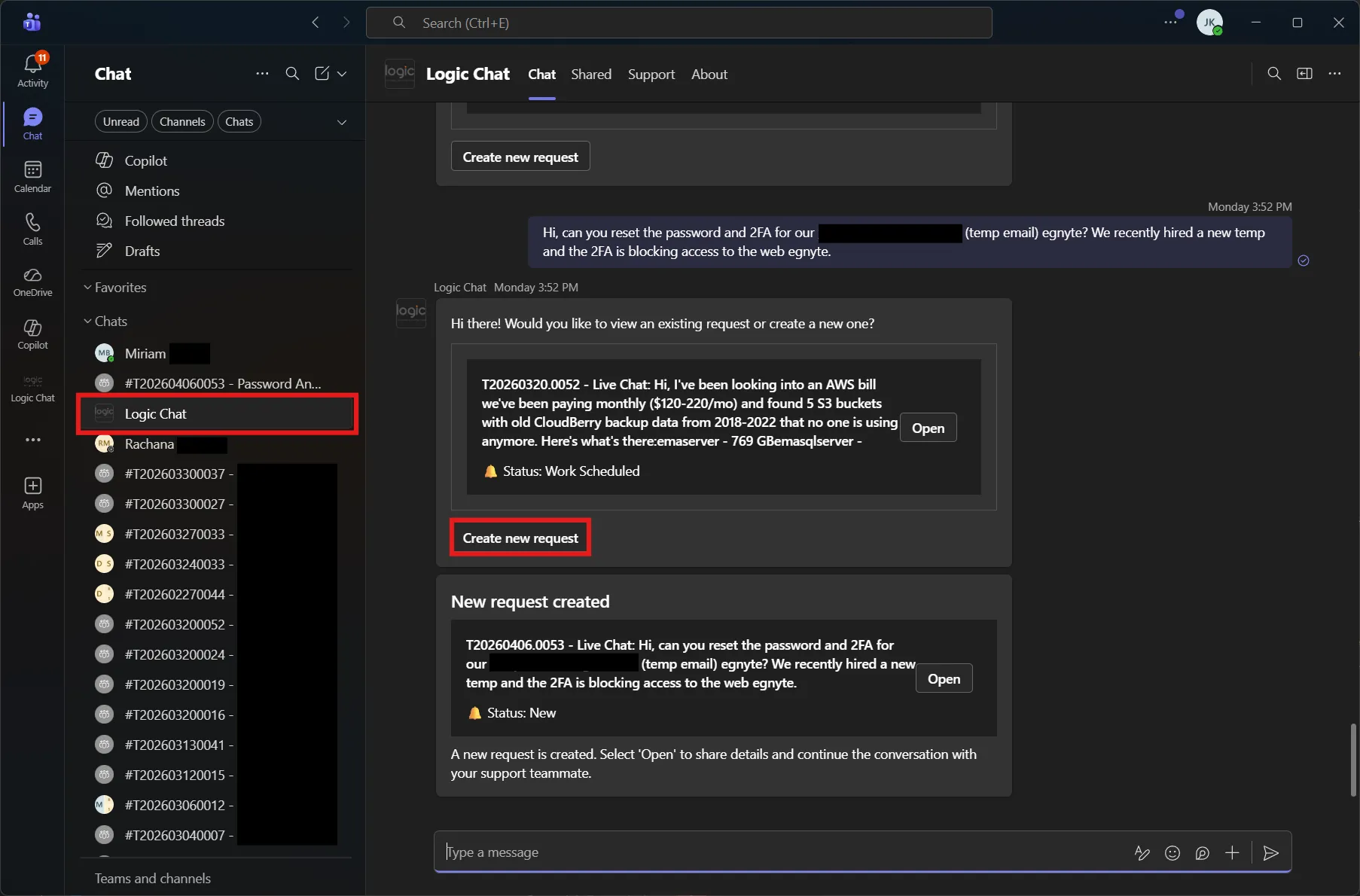
Task: Open chat #T202604060053 - Password
Action: click(218, 383)
